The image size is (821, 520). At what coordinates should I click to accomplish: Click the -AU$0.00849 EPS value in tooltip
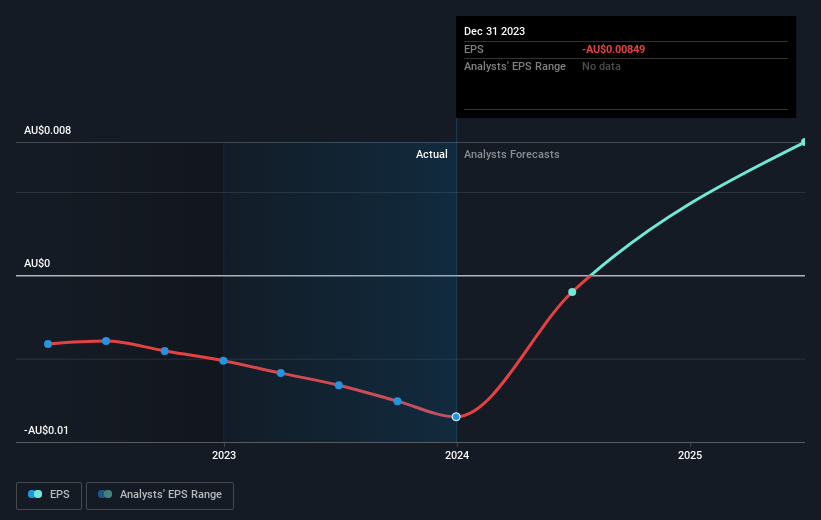tap(614, 49)
